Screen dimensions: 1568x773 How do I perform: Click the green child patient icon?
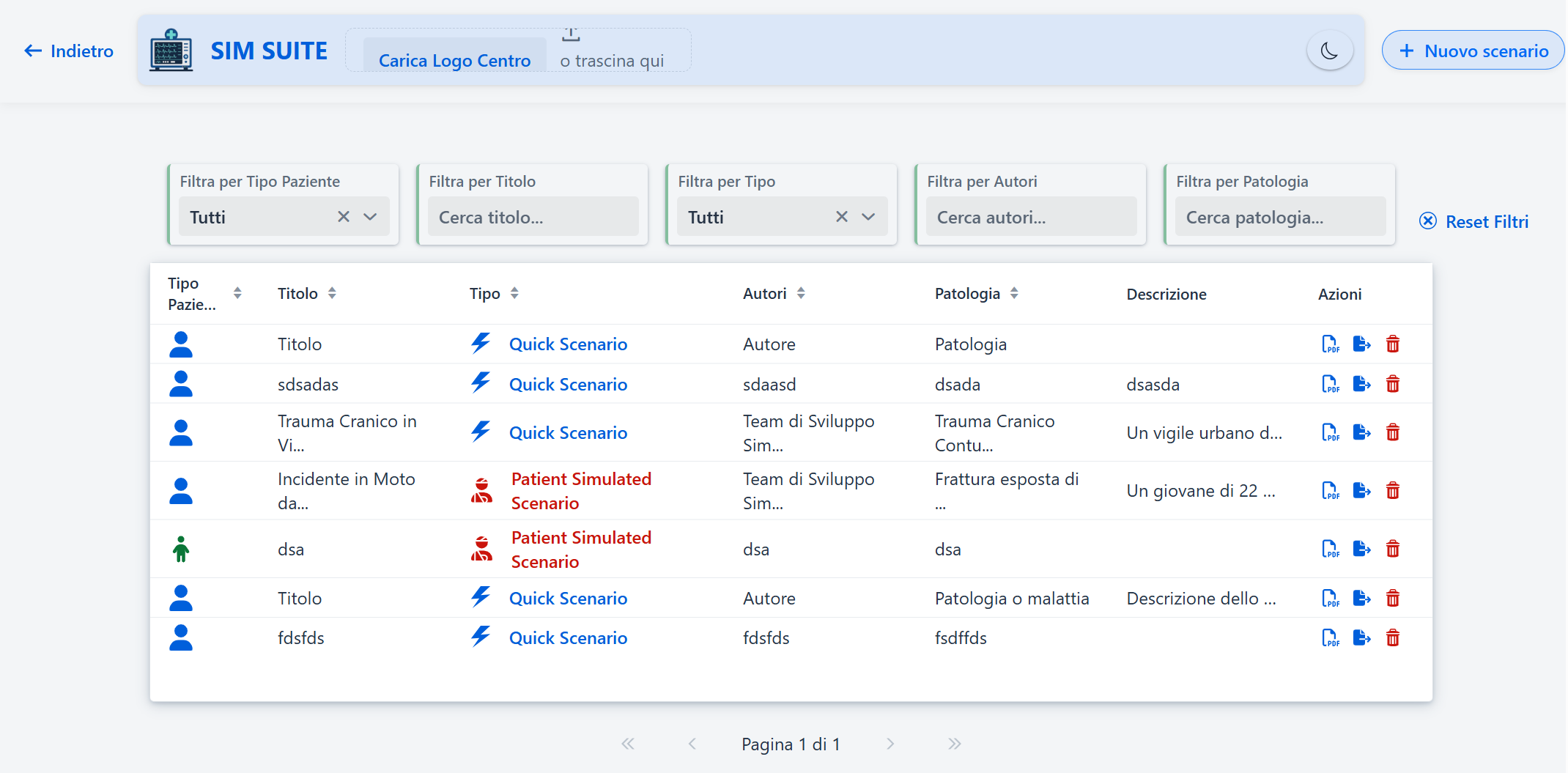coord(181,549)
